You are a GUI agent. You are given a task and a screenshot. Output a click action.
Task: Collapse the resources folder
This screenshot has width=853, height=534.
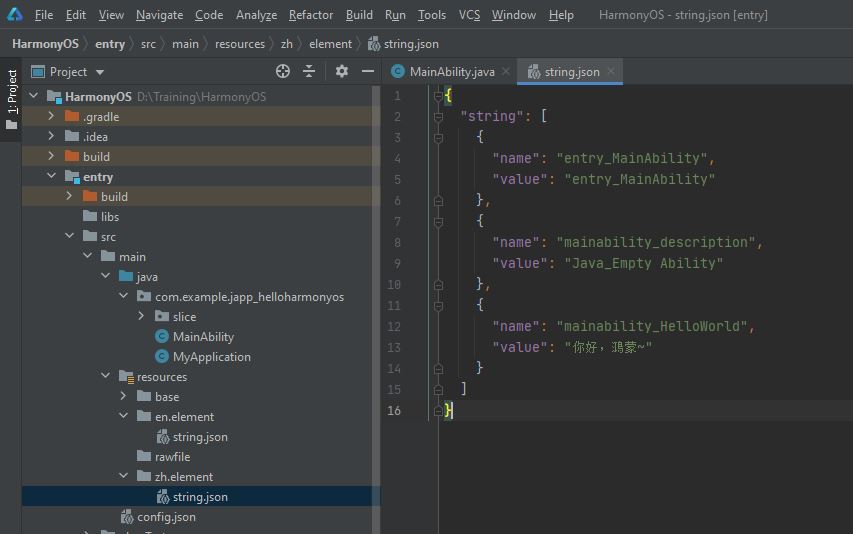[x=106, y=376]
